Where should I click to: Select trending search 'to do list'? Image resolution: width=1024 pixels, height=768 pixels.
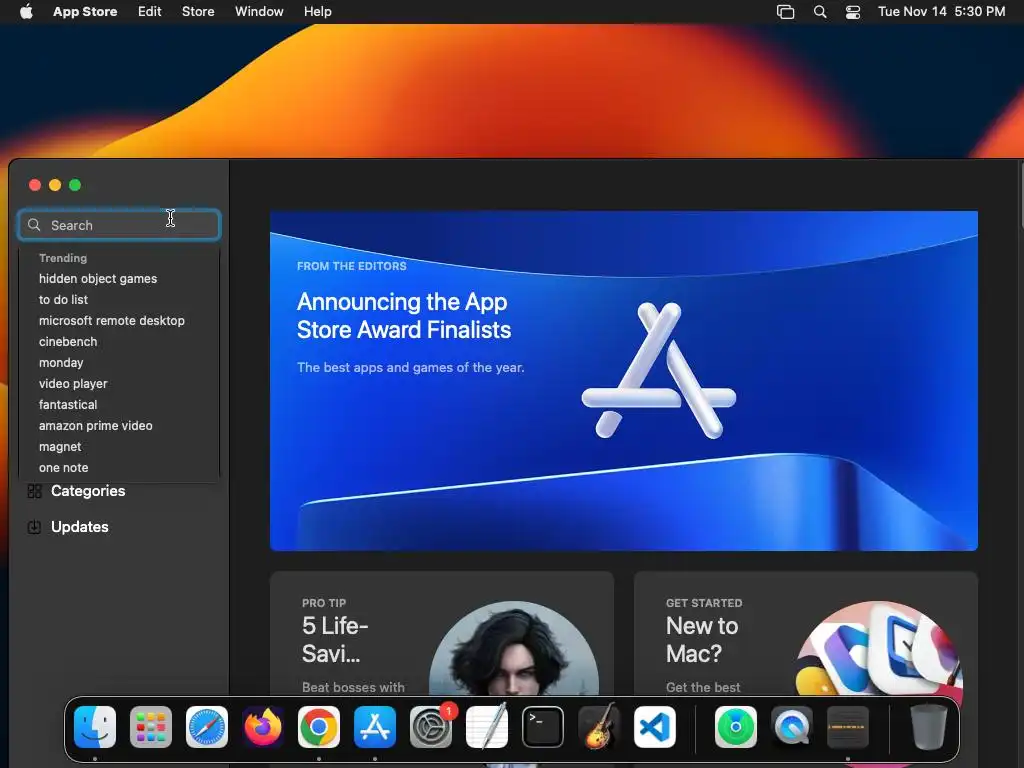pyautogui.click(x=63, y=300)
